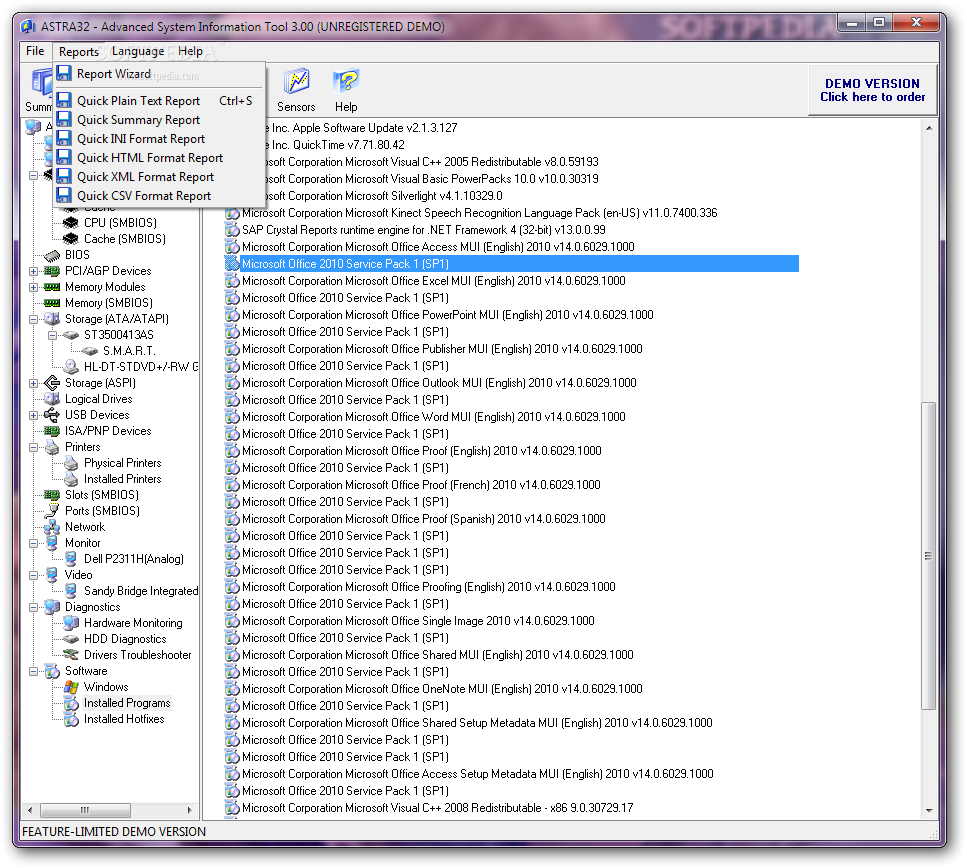
Task: Click the PCI/AGP Devices card icon
Action: click(52, 271)
